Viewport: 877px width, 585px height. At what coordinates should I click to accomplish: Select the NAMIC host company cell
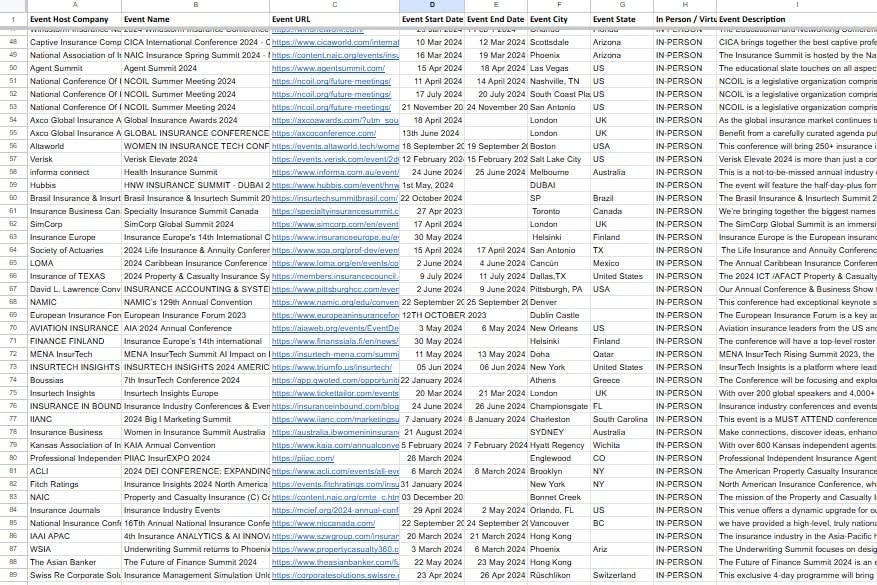click(74, 302)
